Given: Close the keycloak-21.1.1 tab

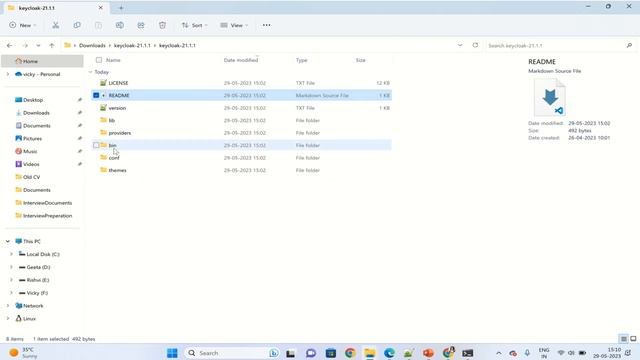Looking at the screenshot, I should [x=101, y=8].
